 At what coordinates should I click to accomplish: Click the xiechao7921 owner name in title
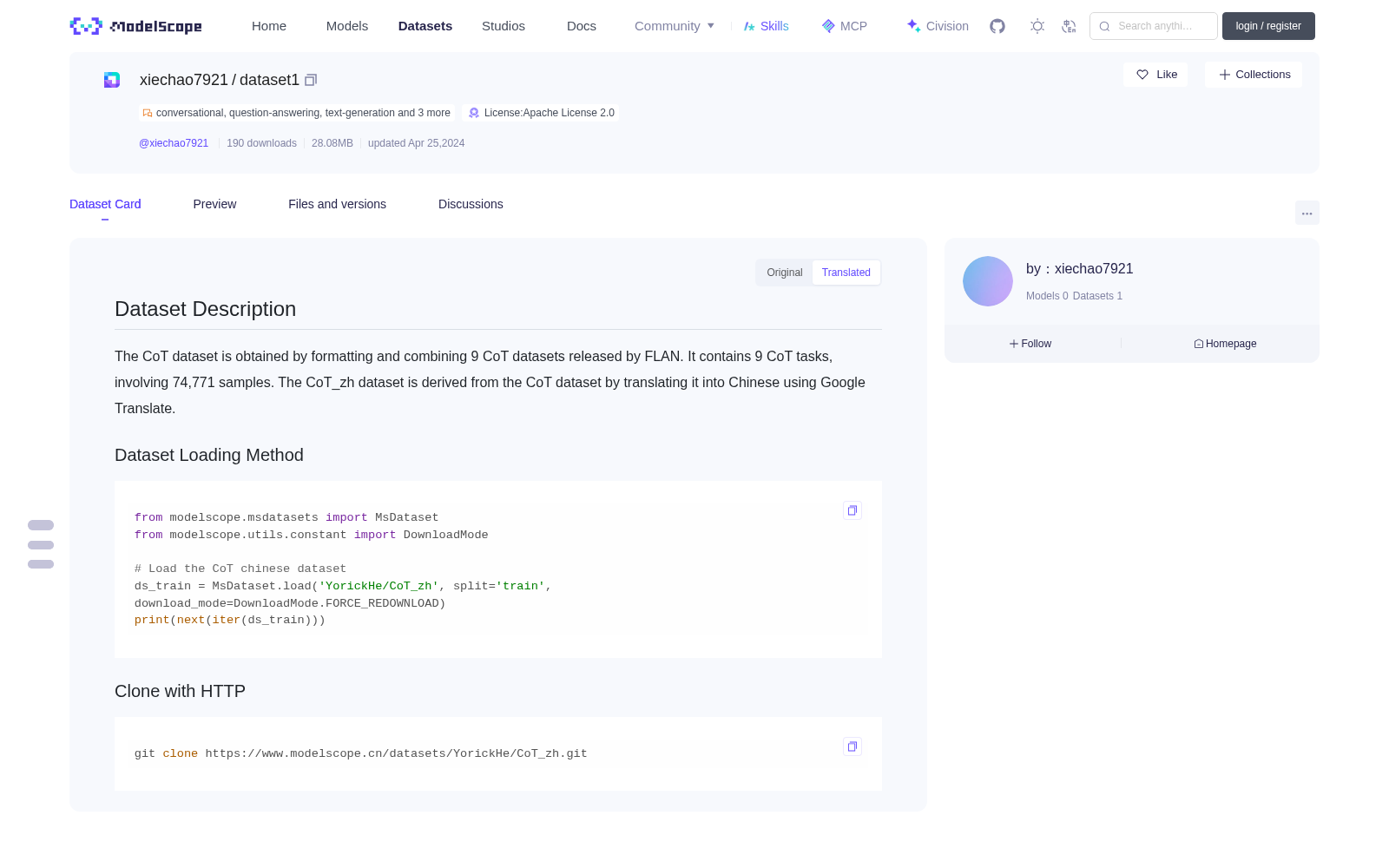(184, 80)
